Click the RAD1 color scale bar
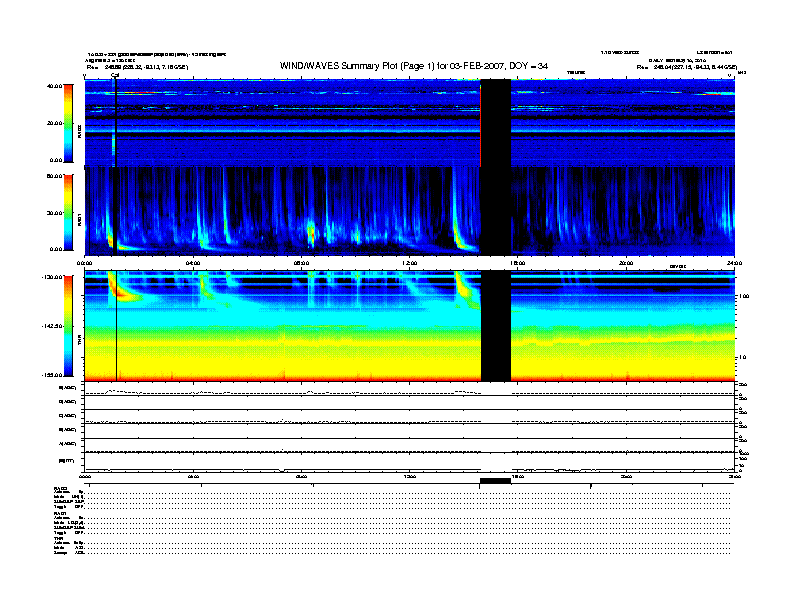 (x=68, y=213)
